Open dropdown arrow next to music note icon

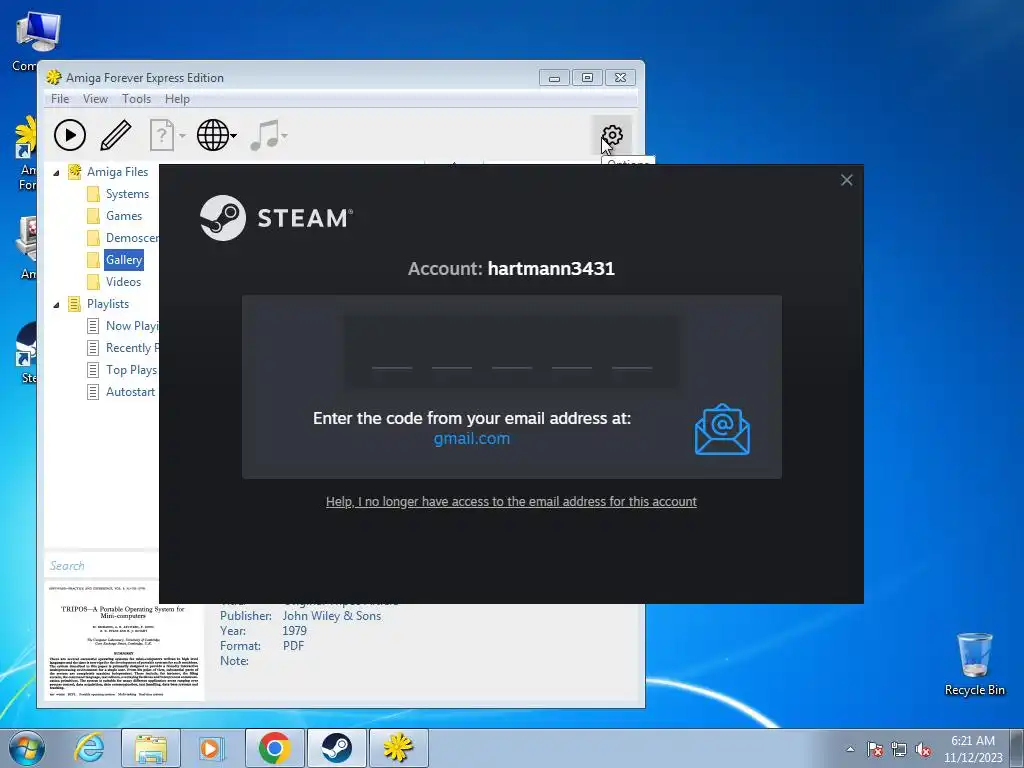(x=284, y=136)
